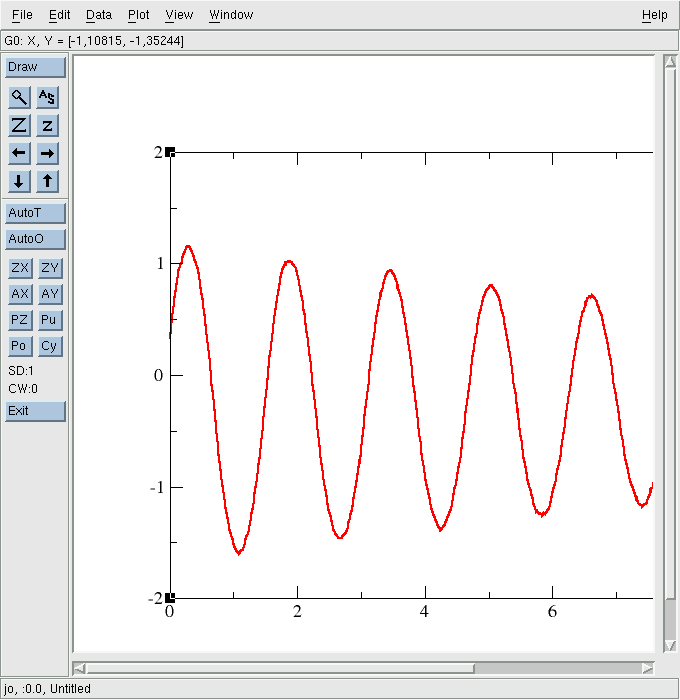Click the Cy cycle button

point(48,346)
